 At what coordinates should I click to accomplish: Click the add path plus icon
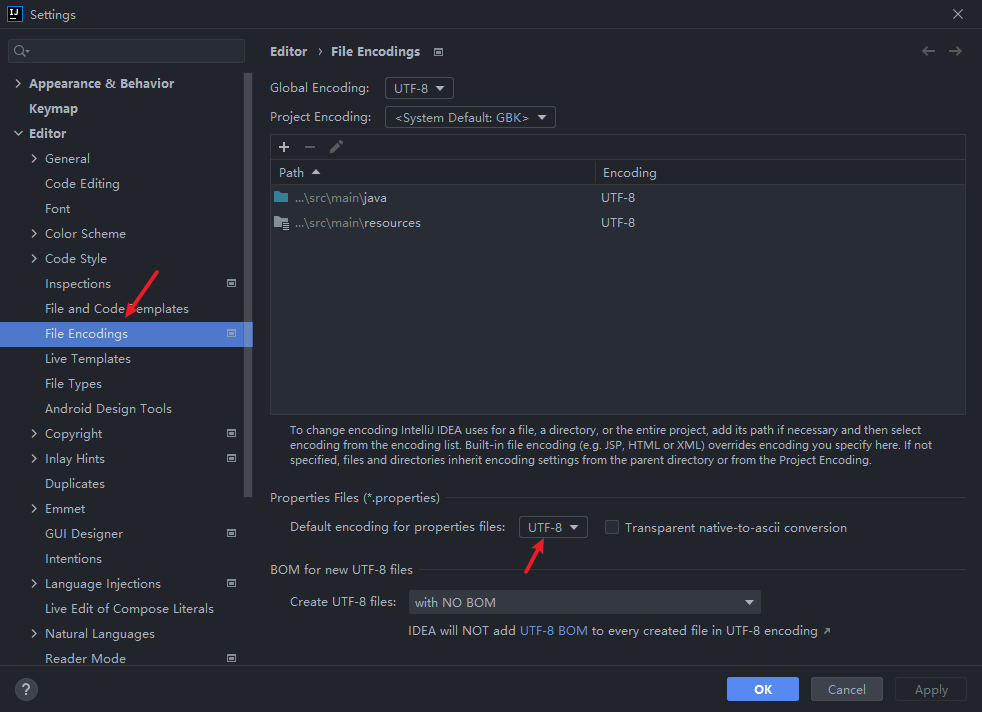(x=284, y=147)
